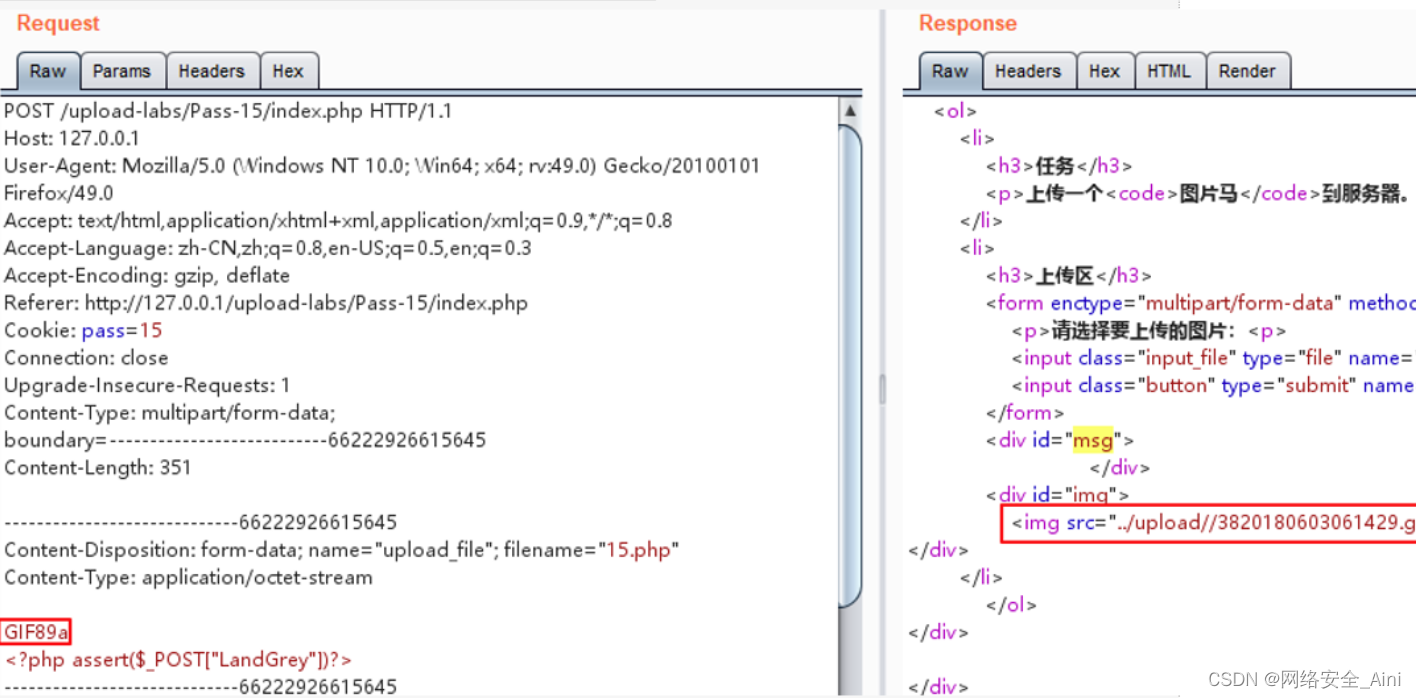Open the Request Hex tab
This screenshot has height=698, width=1416.
[288, 71]
